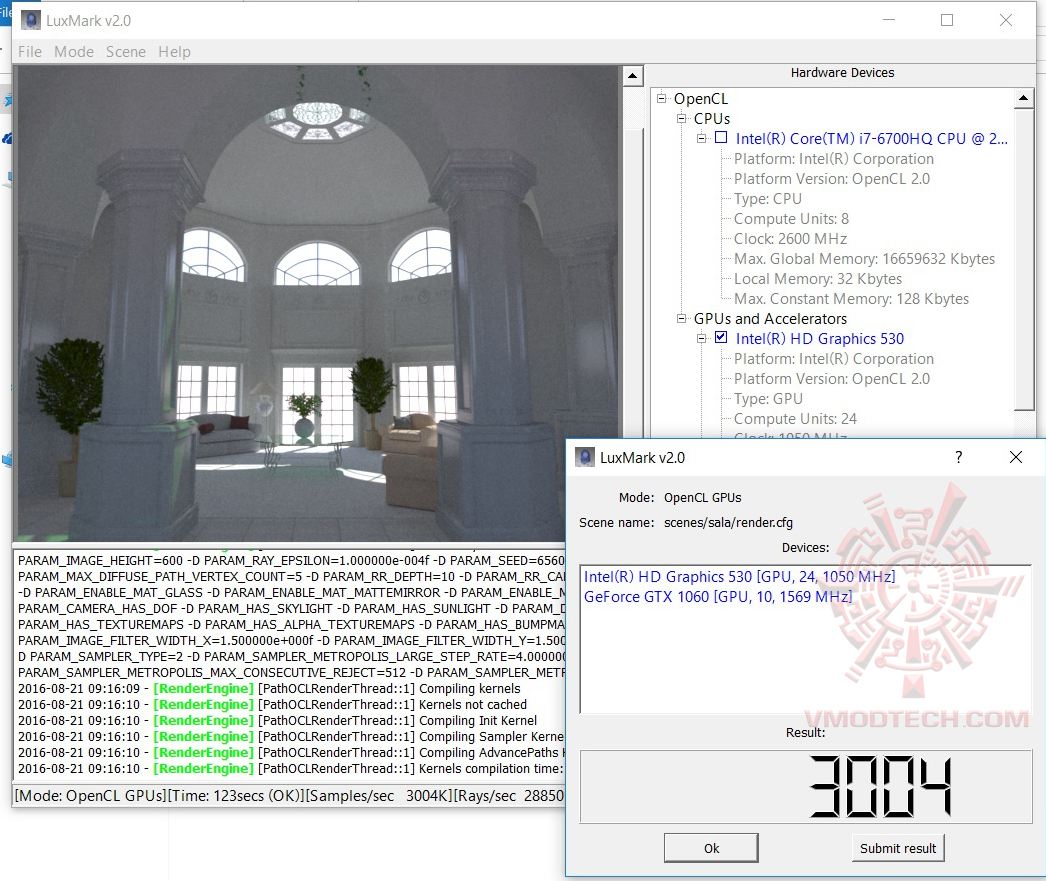The height and width of the screenshot is (881, 1046).
Task: Click the Hardware Devices panel header
Action: 842,73
